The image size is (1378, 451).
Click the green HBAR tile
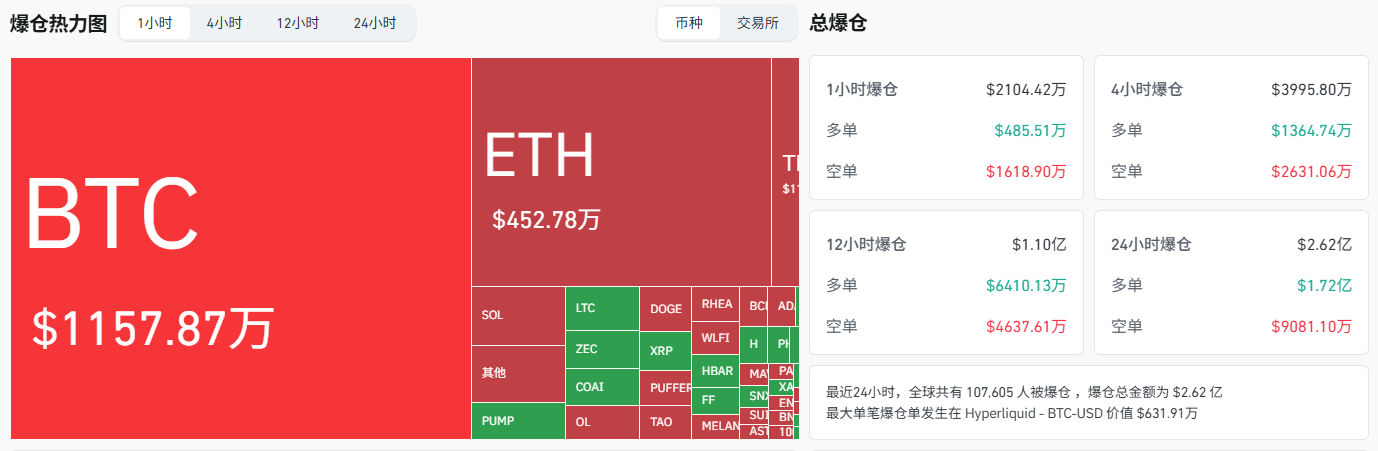(716, 371)
